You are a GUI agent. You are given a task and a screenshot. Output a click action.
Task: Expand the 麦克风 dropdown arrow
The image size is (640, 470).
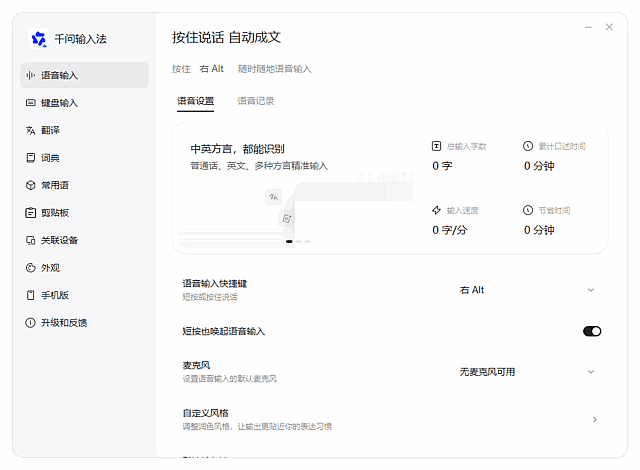(591, 372)
